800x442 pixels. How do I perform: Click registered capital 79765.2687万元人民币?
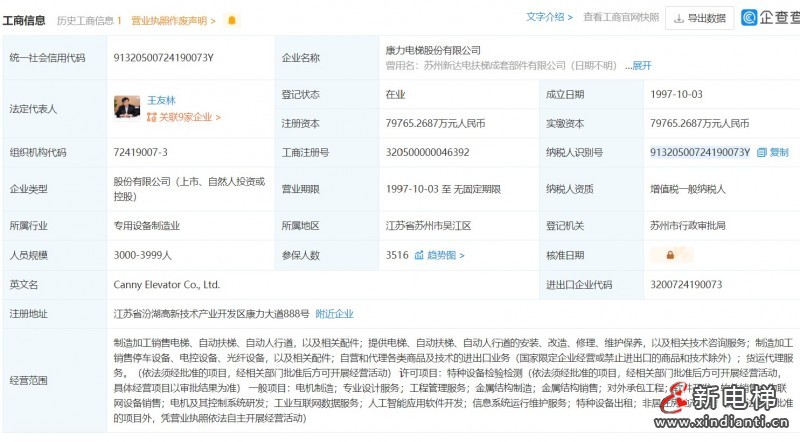click(435, 123)
